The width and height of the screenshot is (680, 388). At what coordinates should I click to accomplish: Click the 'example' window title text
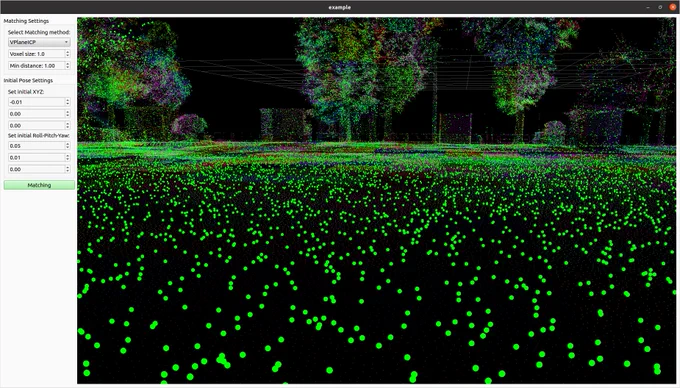coord(340,7)
